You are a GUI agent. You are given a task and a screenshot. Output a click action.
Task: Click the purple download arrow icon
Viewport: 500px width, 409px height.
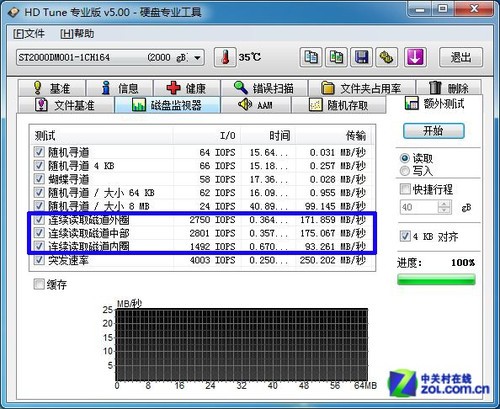pos(415,57)
